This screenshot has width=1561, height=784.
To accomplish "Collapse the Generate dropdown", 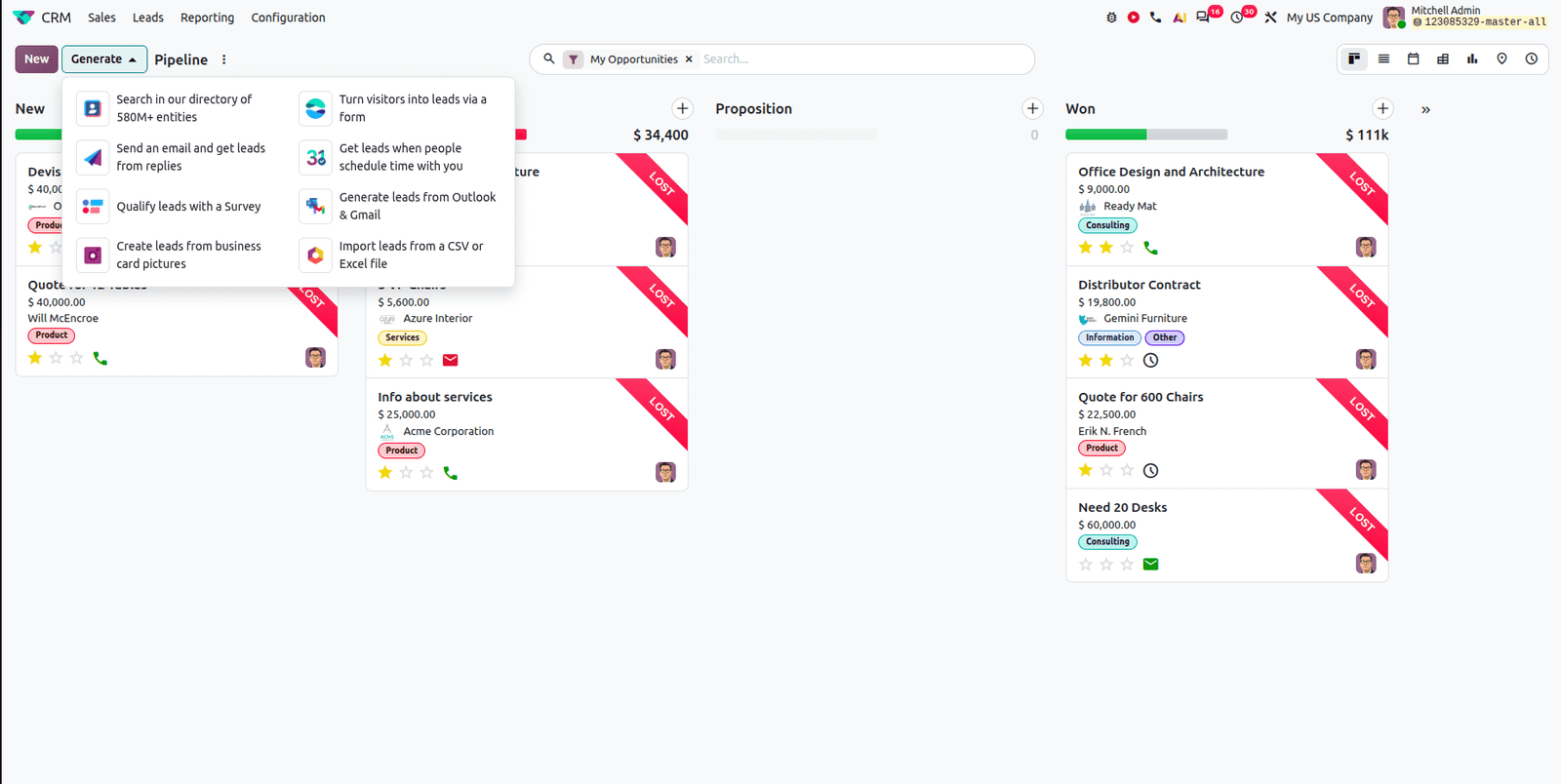I will 104,59.
